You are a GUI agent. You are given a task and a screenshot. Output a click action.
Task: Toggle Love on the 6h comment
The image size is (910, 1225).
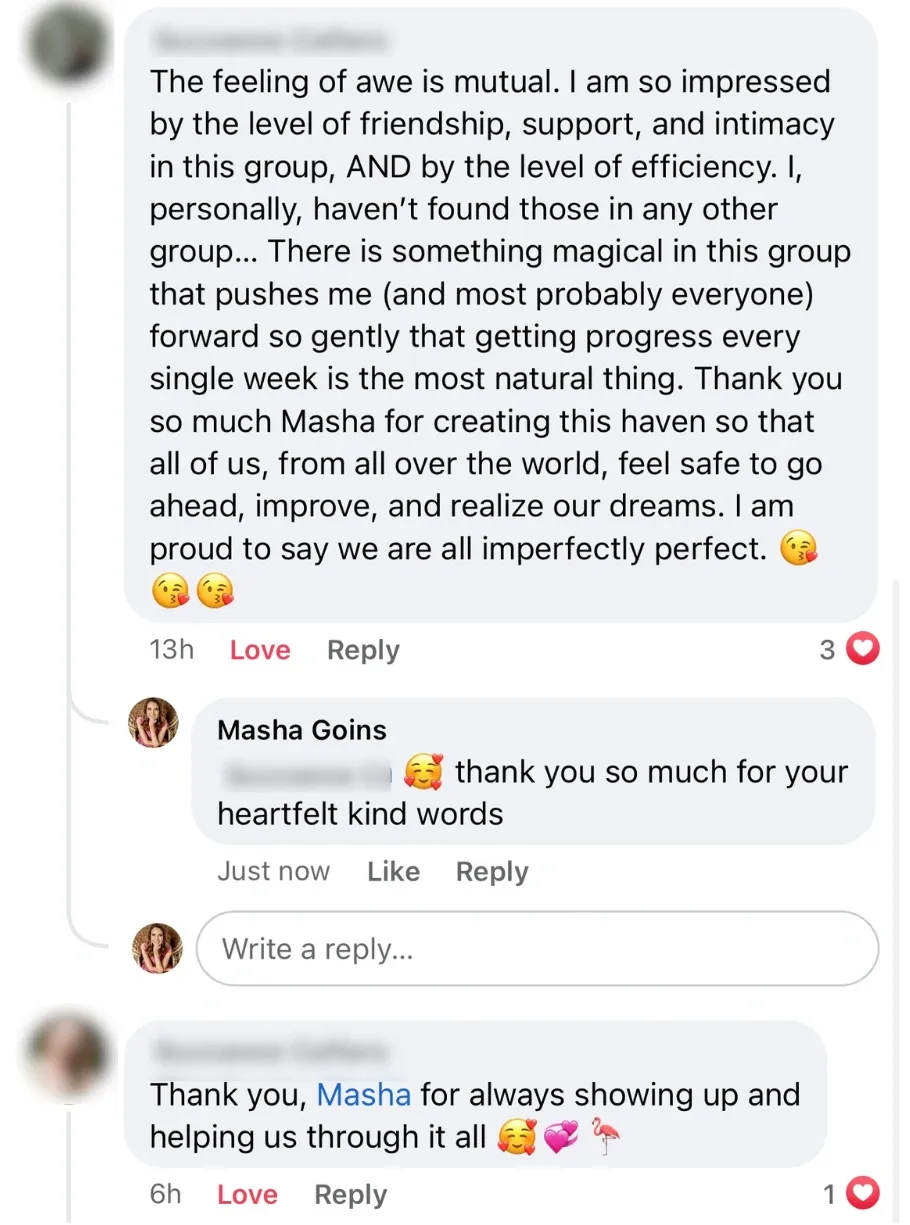(246, 1194)
